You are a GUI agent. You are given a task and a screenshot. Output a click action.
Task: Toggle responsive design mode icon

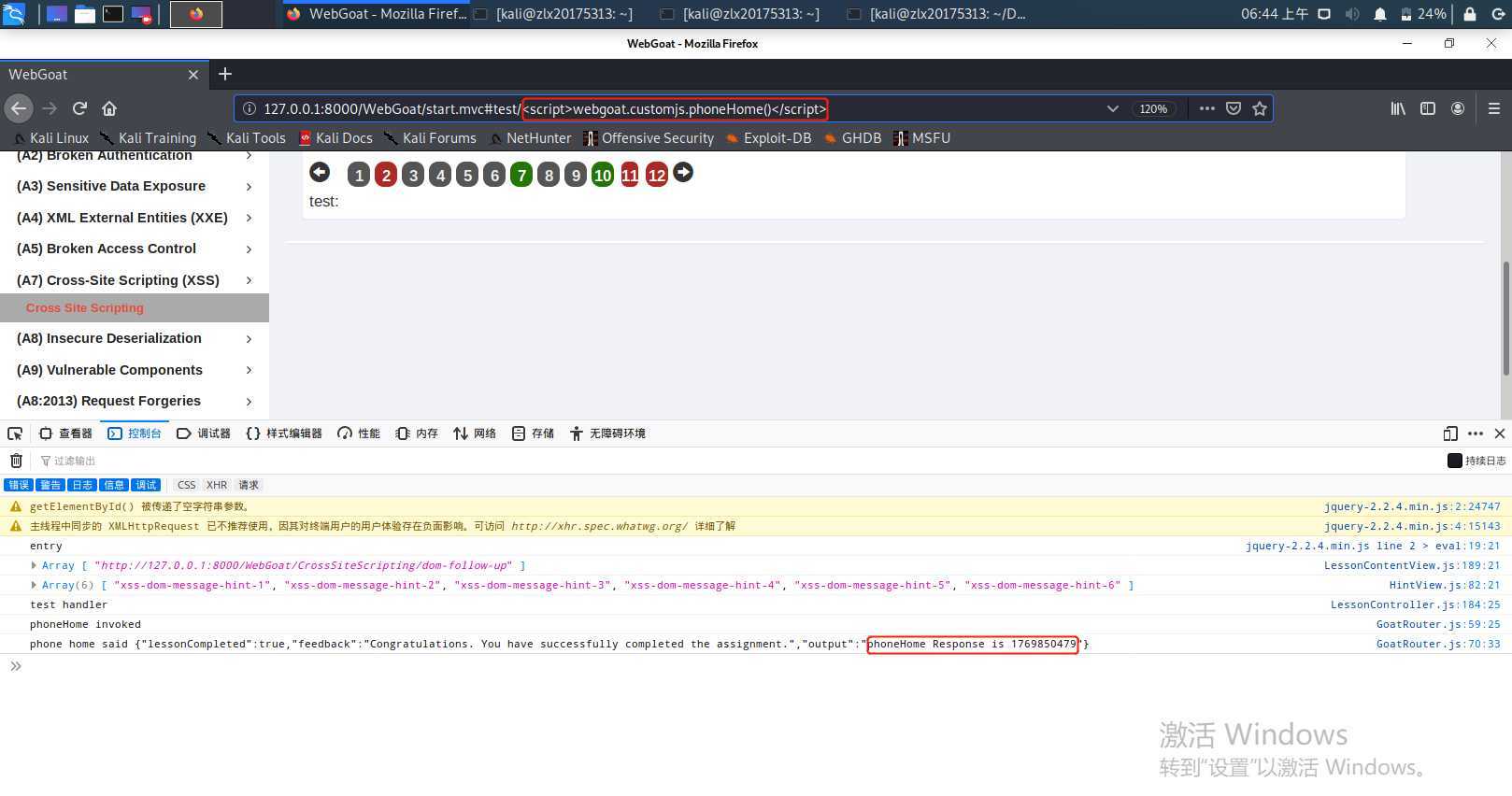pyautogui.click(x=1450, y=434)
